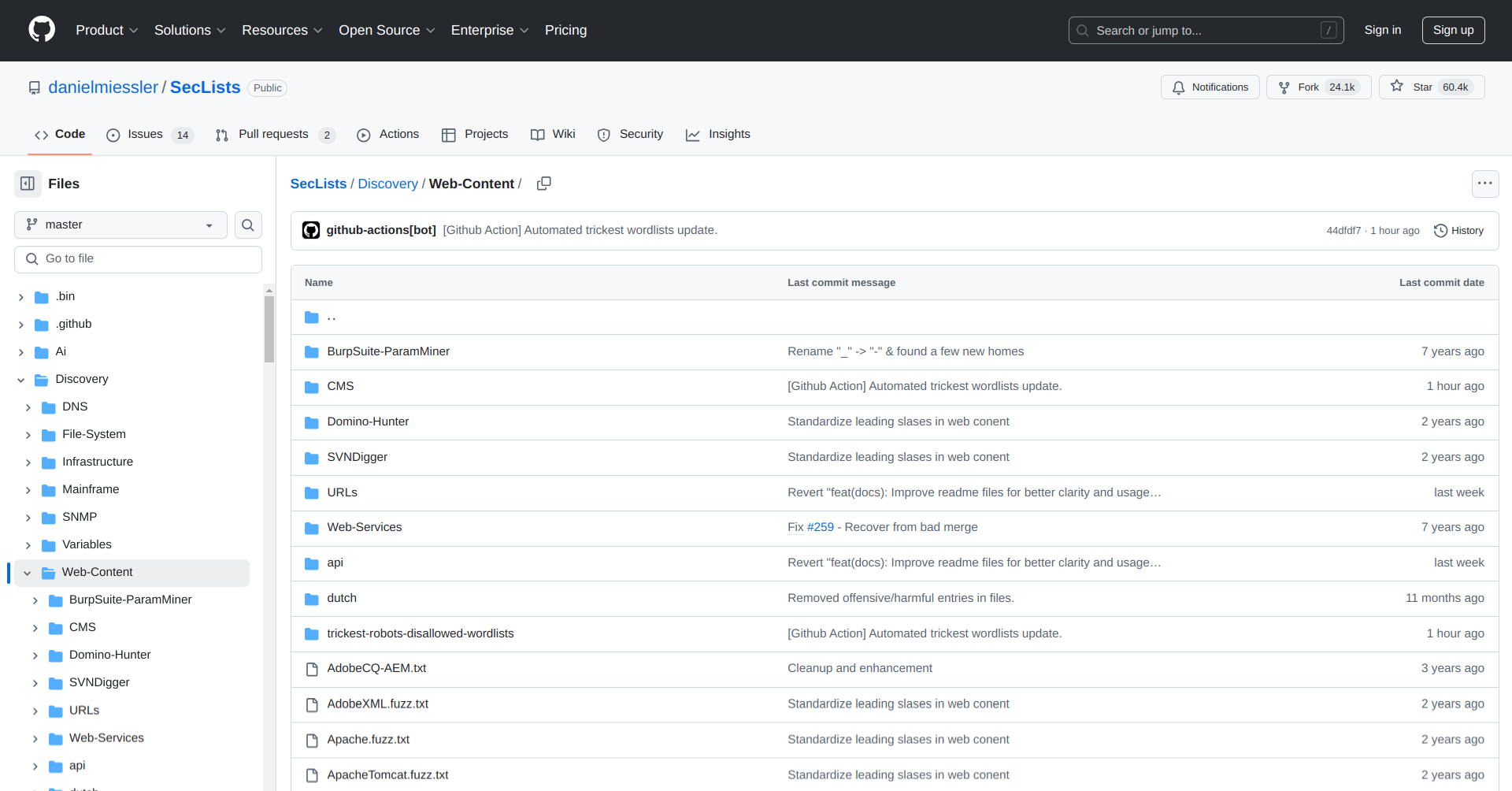
Task: Expand the Infrastructure folder in tree
Action: [x=28, y=462]
